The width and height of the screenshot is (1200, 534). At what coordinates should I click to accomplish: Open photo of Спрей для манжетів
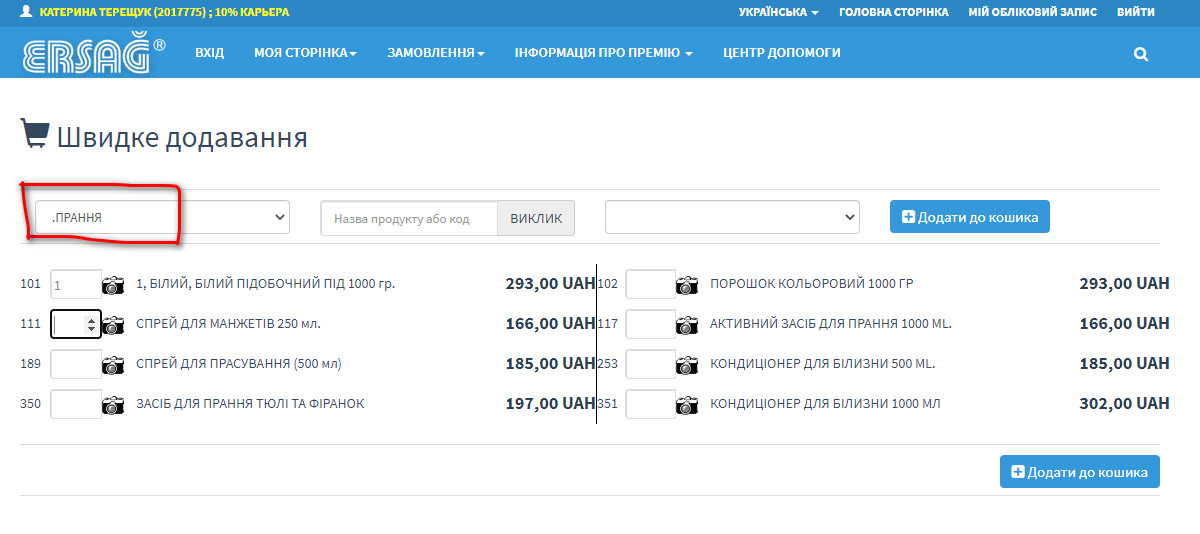click(114, 325)
